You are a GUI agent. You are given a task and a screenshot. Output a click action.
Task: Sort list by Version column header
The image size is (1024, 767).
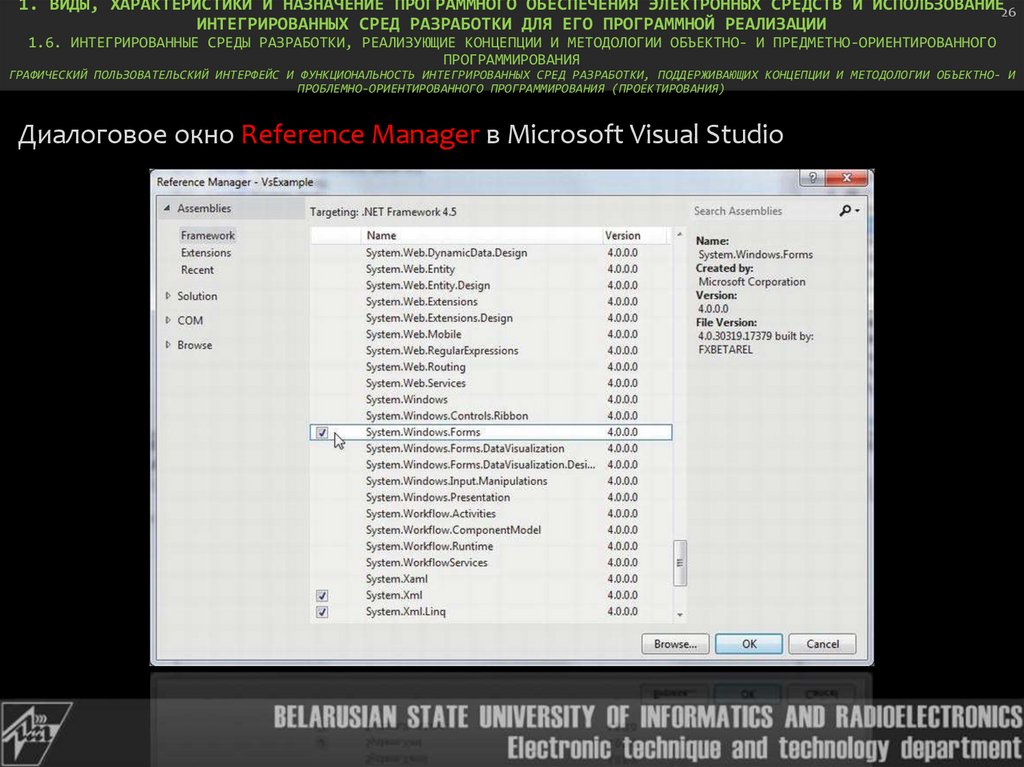click(x=622, y=236)
